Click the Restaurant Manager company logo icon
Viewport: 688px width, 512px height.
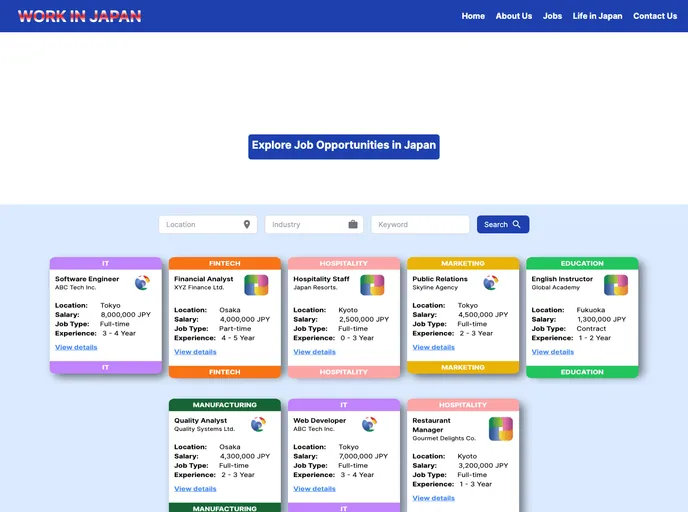point(500,429)
